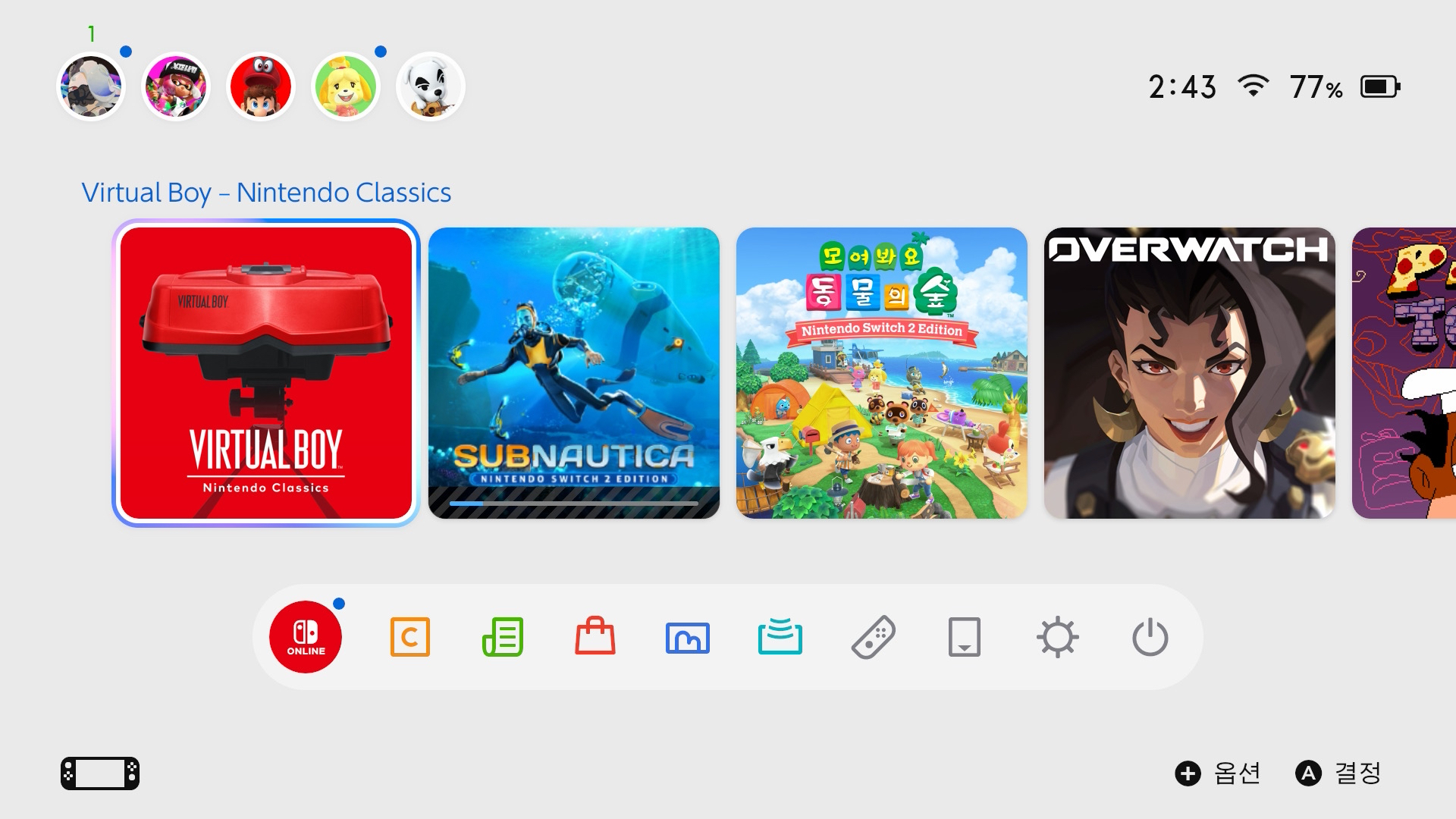Open the Album icon
The width and height of the screenshot is (1456, 819).
click(688, 638)
